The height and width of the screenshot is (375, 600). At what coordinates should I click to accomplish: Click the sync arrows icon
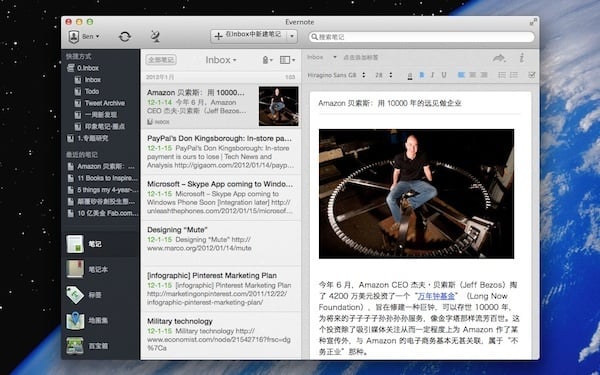pos(125,37)
